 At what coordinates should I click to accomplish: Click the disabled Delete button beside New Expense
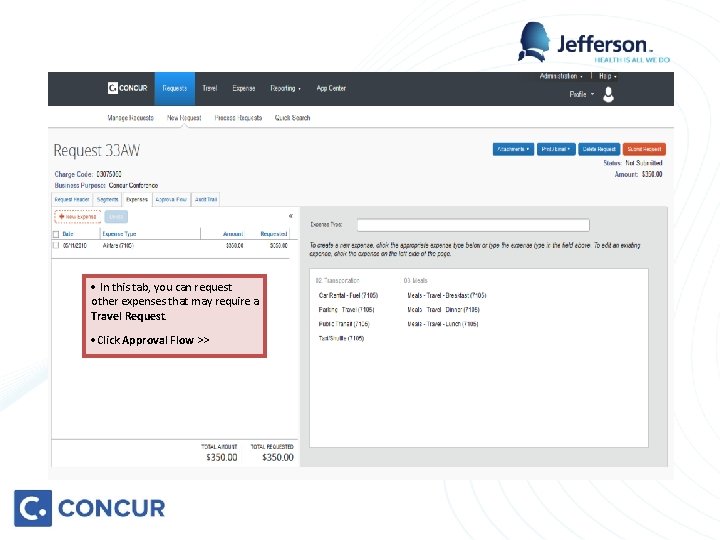pos(116,216)
